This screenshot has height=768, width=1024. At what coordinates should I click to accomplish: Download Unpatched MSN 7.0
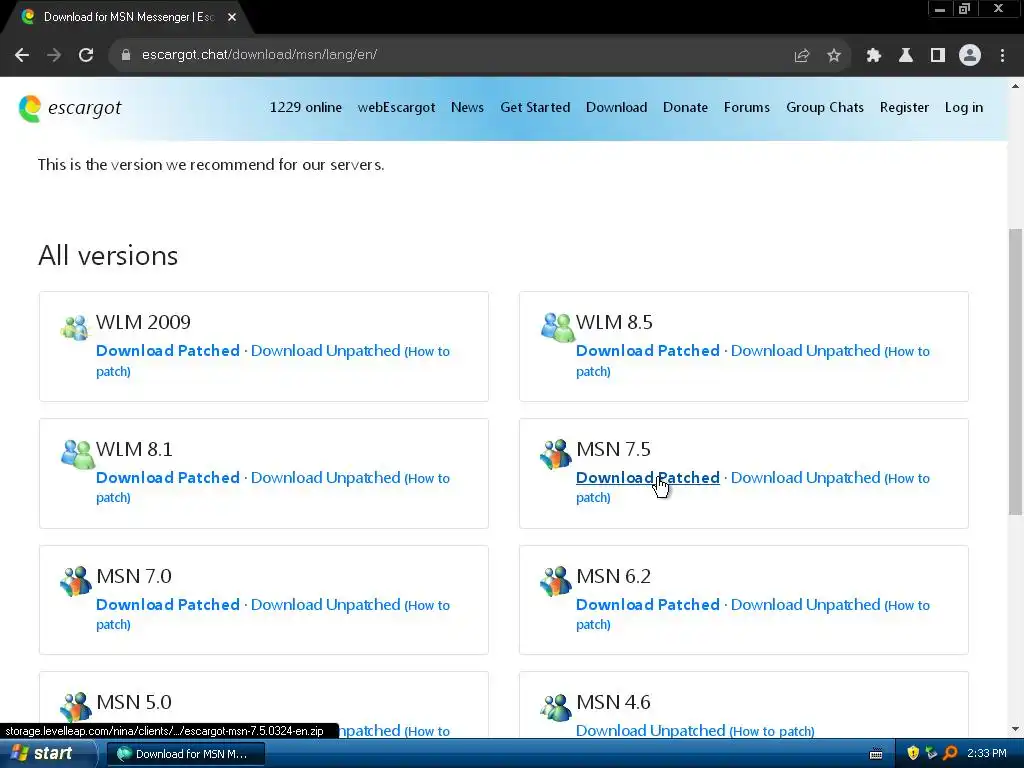click(326, 605)
